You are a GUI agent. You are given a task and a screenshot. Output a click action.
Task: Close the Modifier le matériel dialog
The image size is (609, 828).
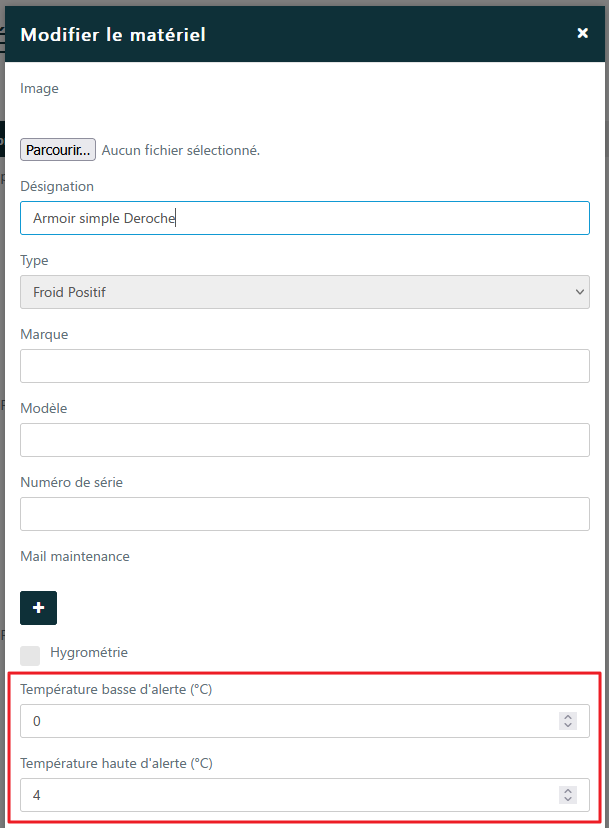point(582,33)
